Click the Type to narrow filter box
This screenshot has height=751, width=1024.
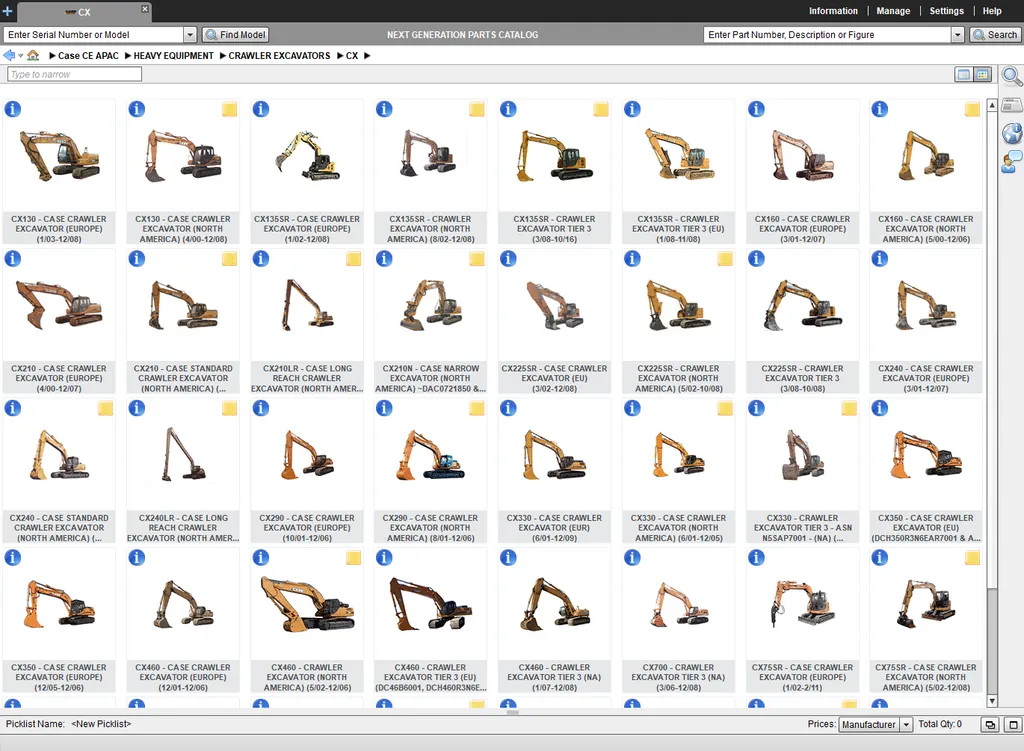tap(74, 74)
